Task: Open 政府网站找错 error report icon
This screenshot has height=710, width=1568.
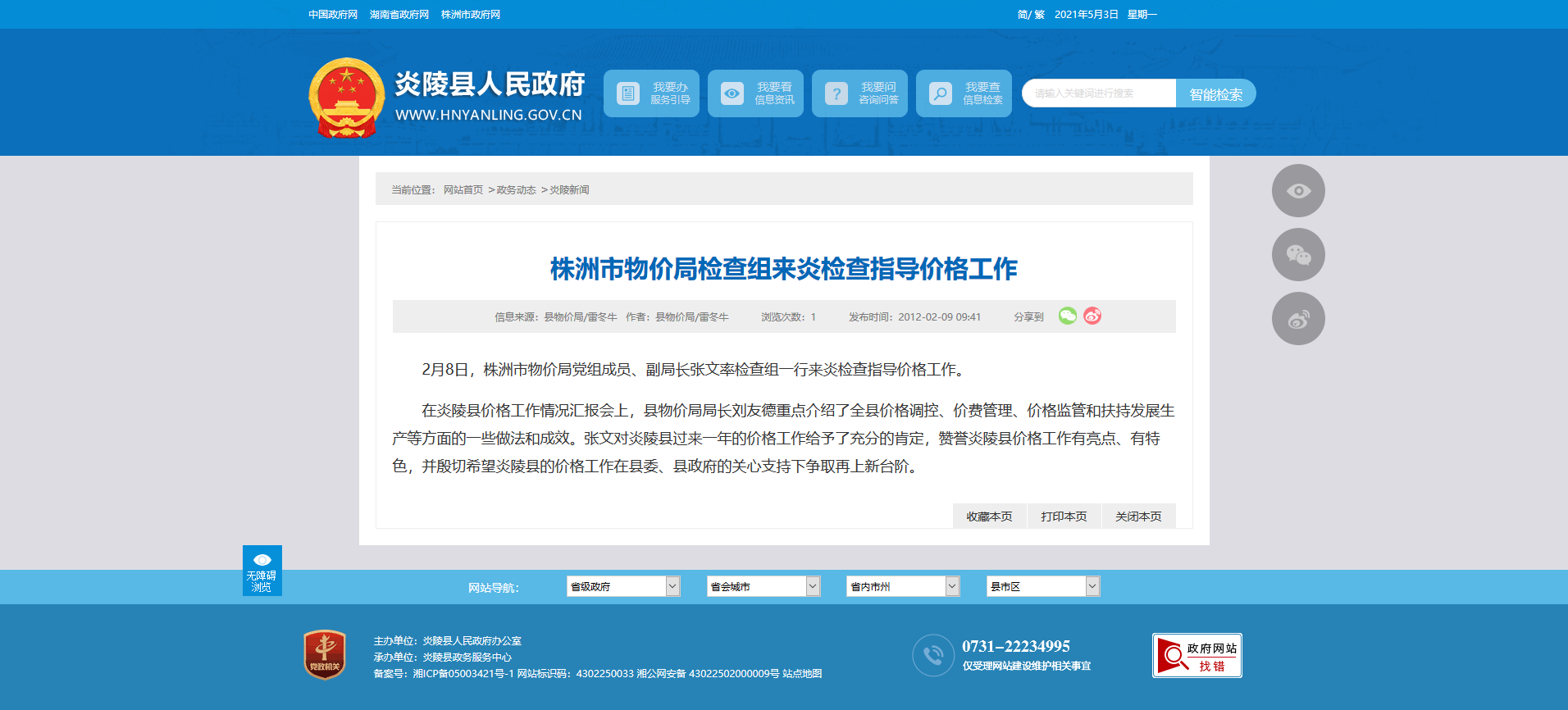Action: point(1197,655)
